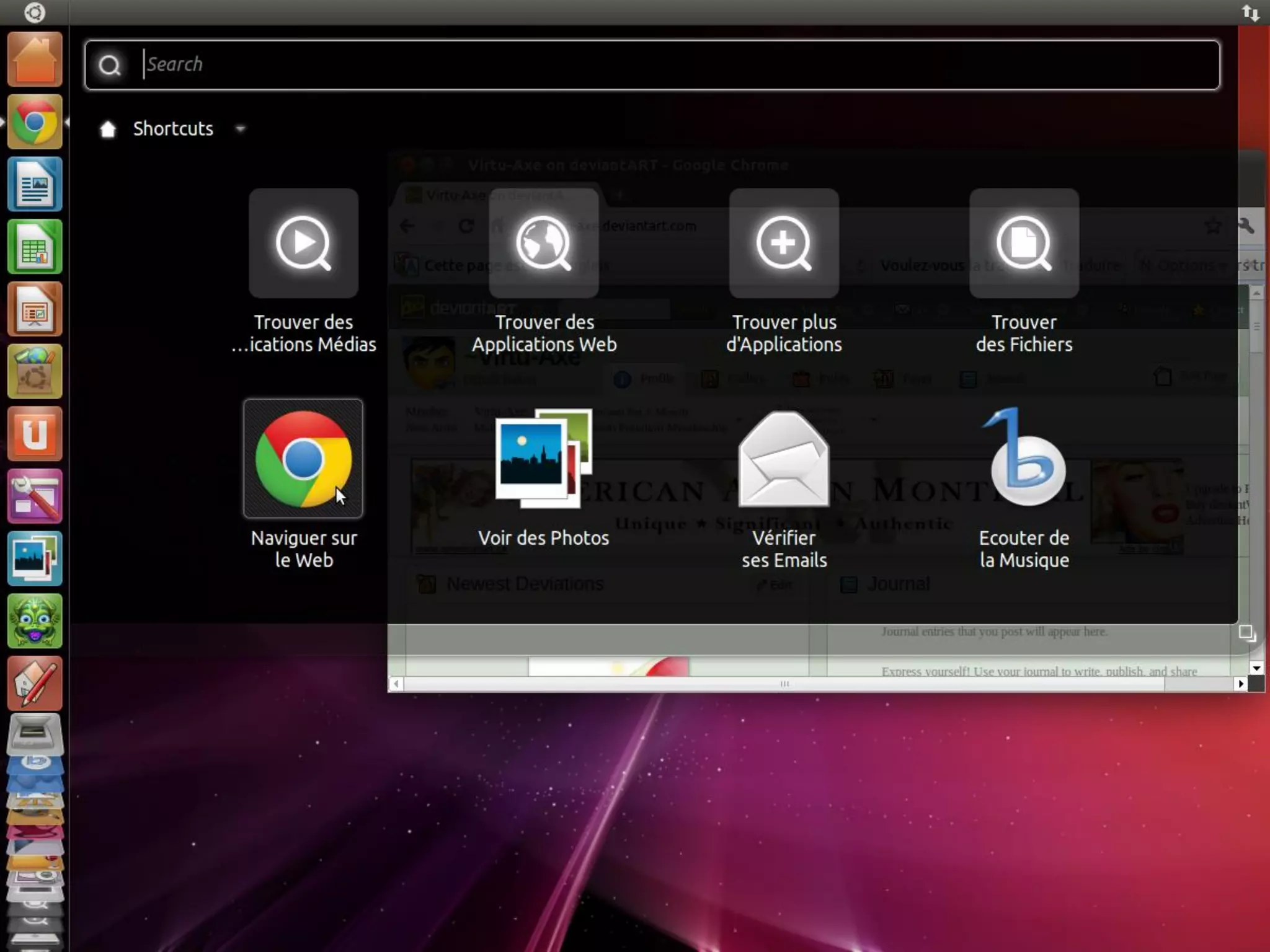This screenshot has width=1270, height=952.
Task: Open Trouver des Applications Web shortcut
Action: [543, 243]
